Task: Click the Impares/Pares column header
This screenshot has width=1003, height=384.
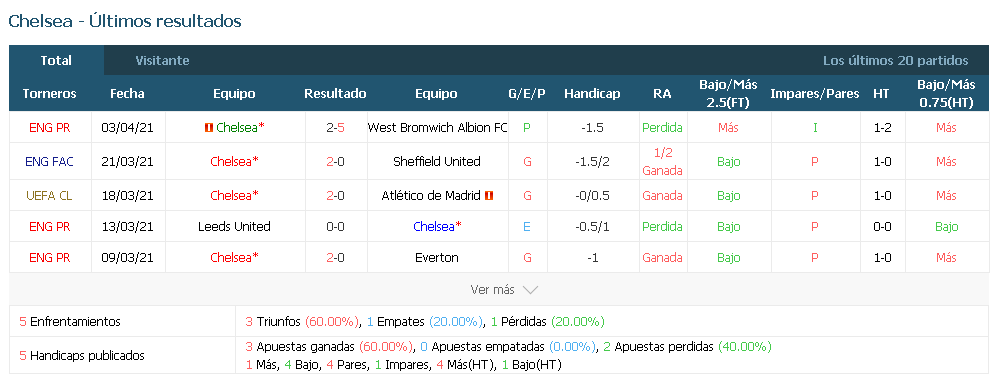Action: pos(815,93)
